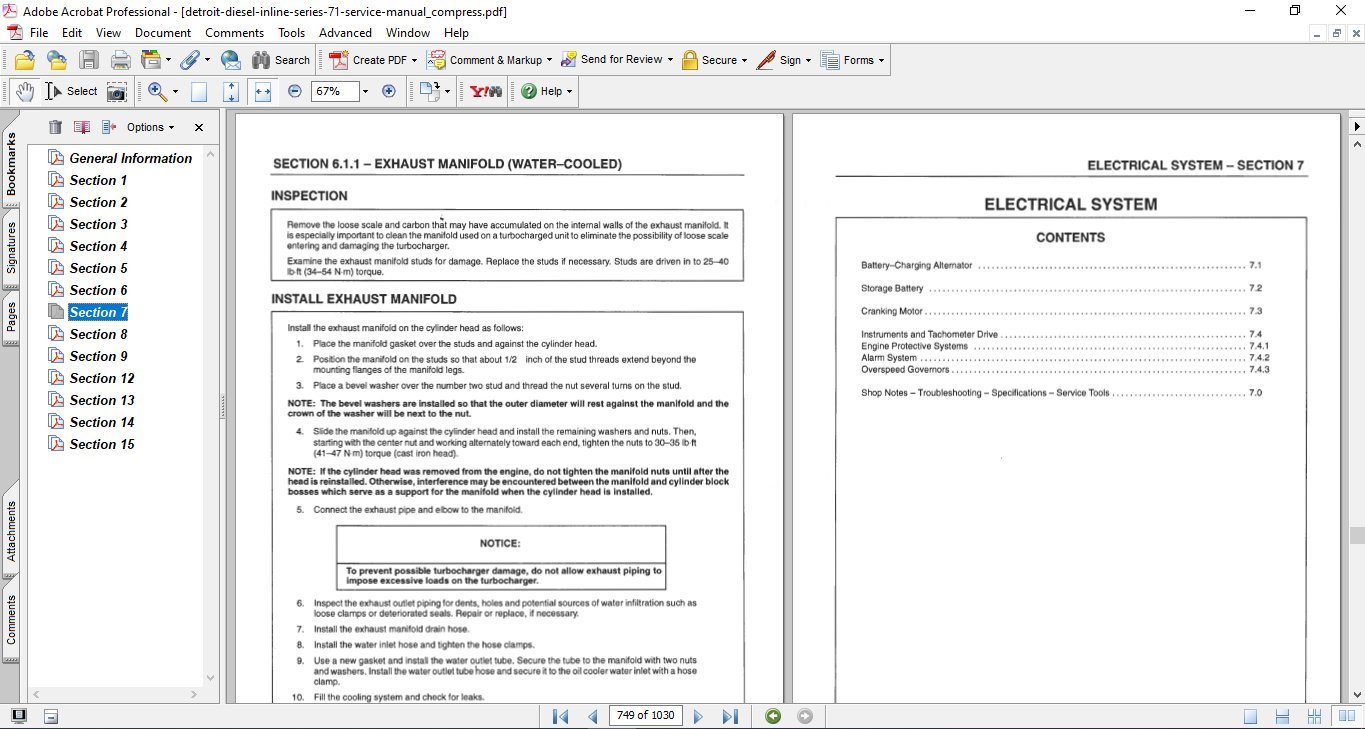Viewport: 1365px width, 729px height.
Task: Switch to the Pages side tab
Action: (x=11, y=317)
